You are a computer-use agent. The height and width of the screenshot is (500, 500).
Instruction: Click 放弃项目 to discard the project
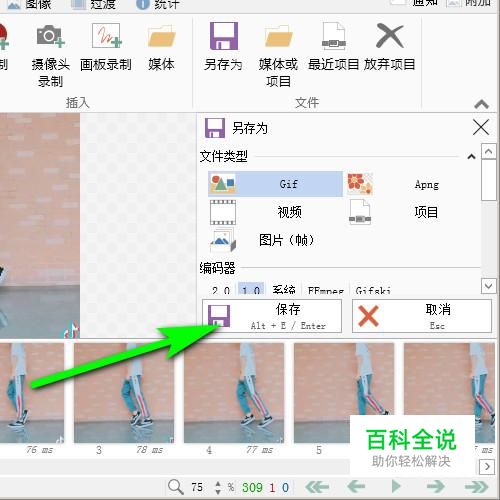(x=389, y=47)
